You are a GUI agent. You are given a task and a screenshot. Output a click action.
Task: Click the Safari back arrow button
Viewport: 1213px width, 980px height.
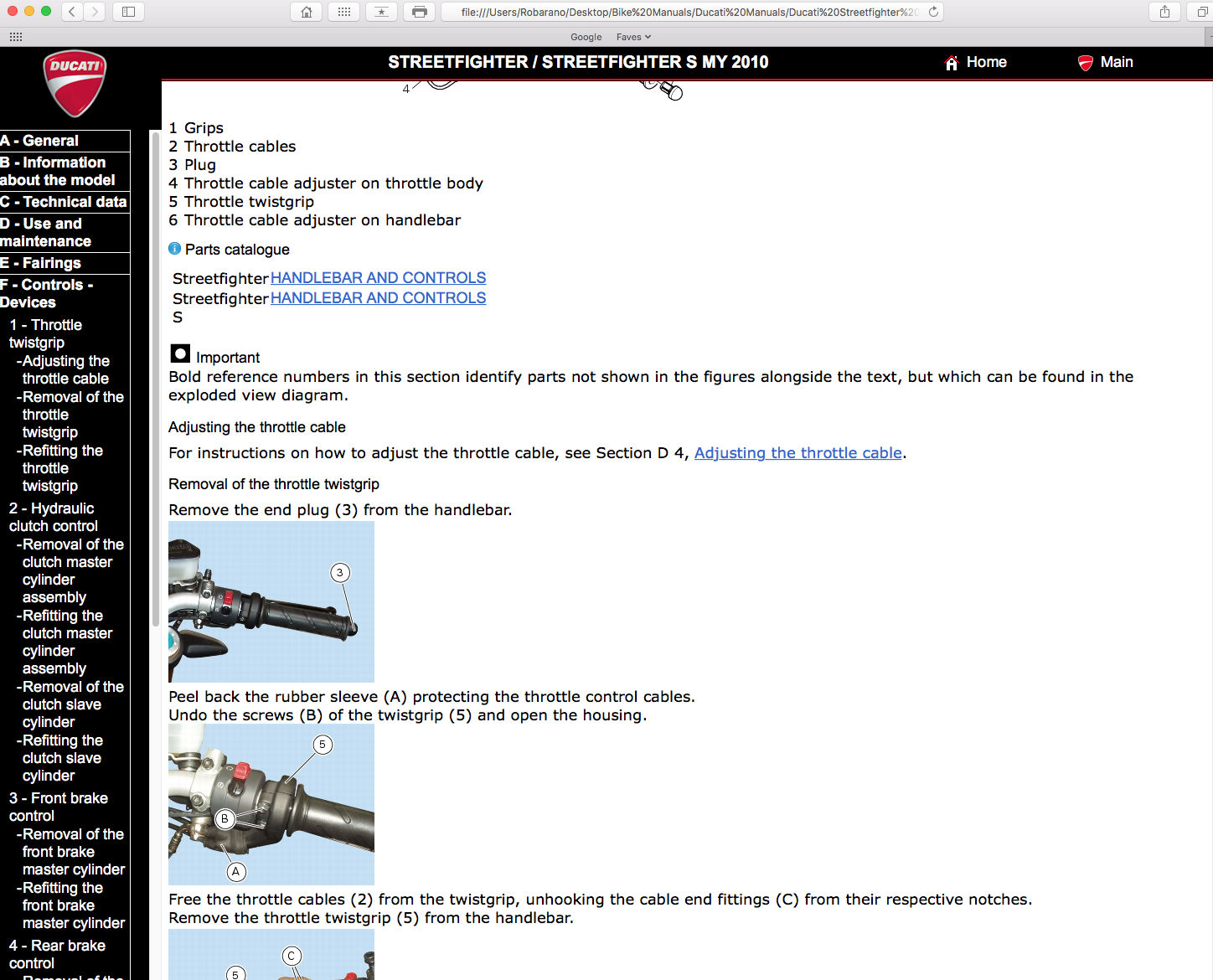(73, 12)
